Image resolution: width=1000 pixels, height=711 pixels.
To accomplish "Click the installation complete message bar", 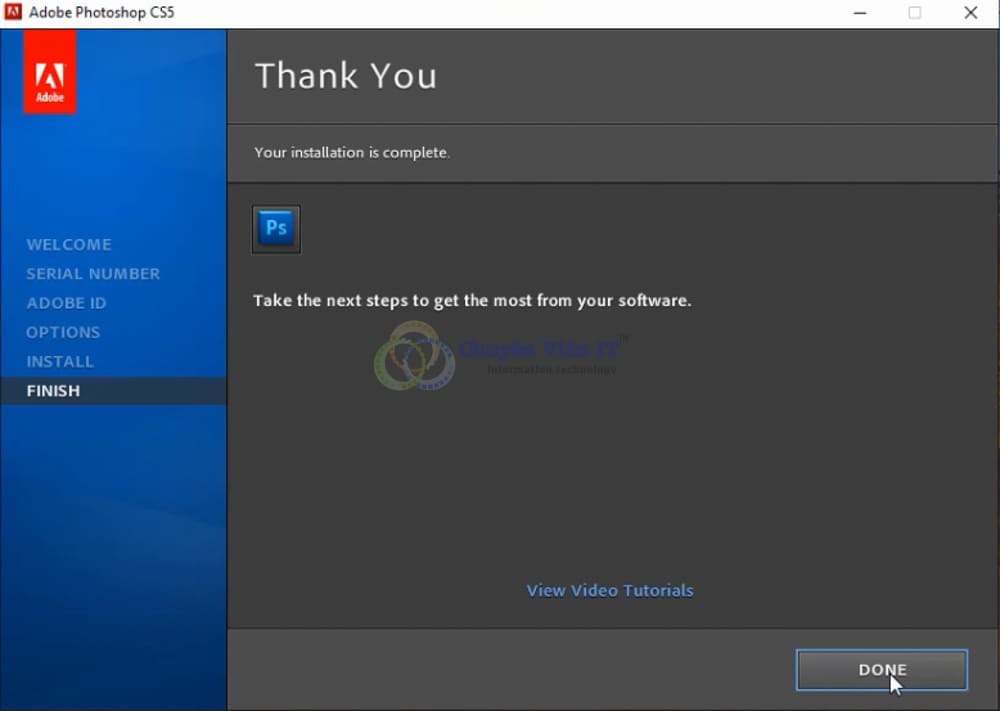I will click(352, 153).
